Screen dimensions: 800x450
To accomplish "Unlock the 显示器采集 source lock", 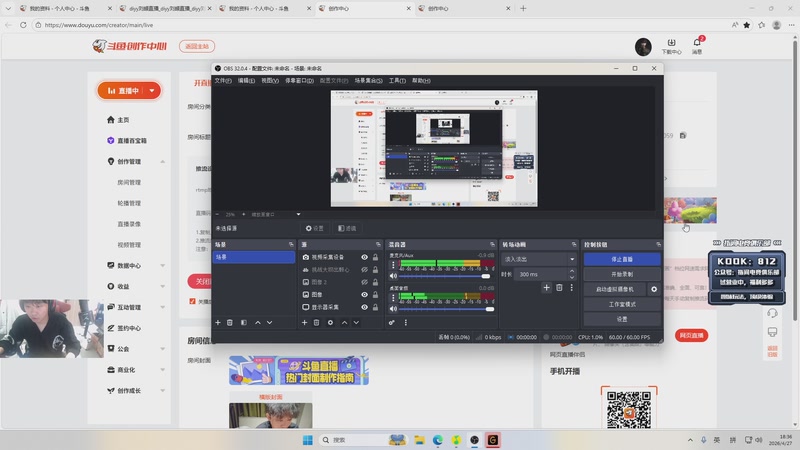I will click(376, 307).
